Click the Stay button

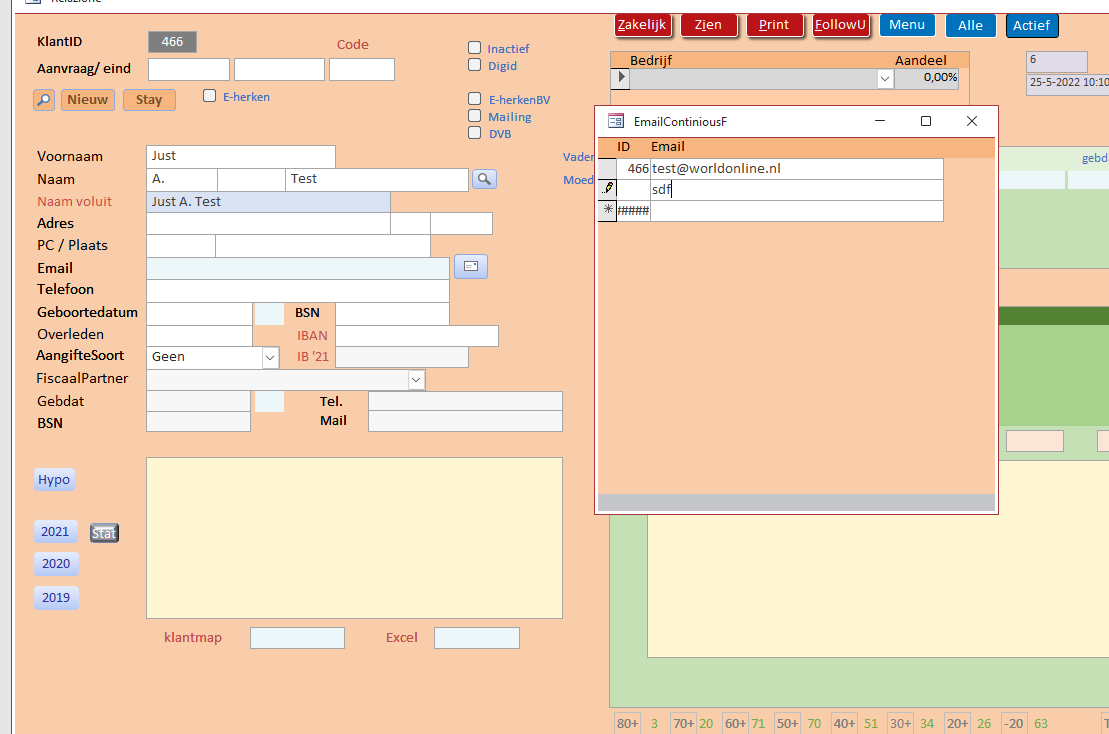click(149, 100)
